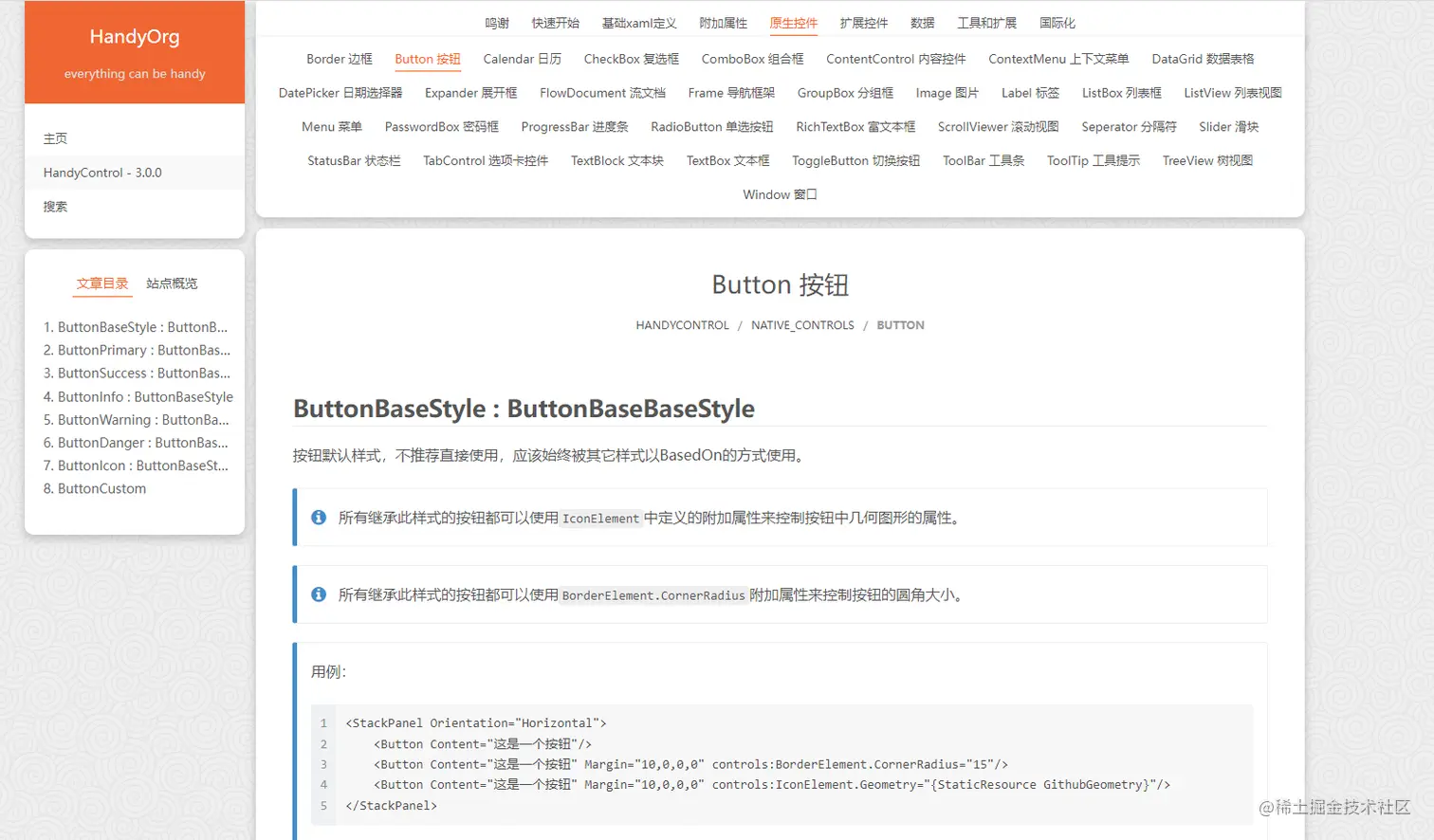The width and height of the screenshot is (1434, 840).
Task: Open ScrollViewer 滚动视图 page
Action: click(x=999, y=127)
